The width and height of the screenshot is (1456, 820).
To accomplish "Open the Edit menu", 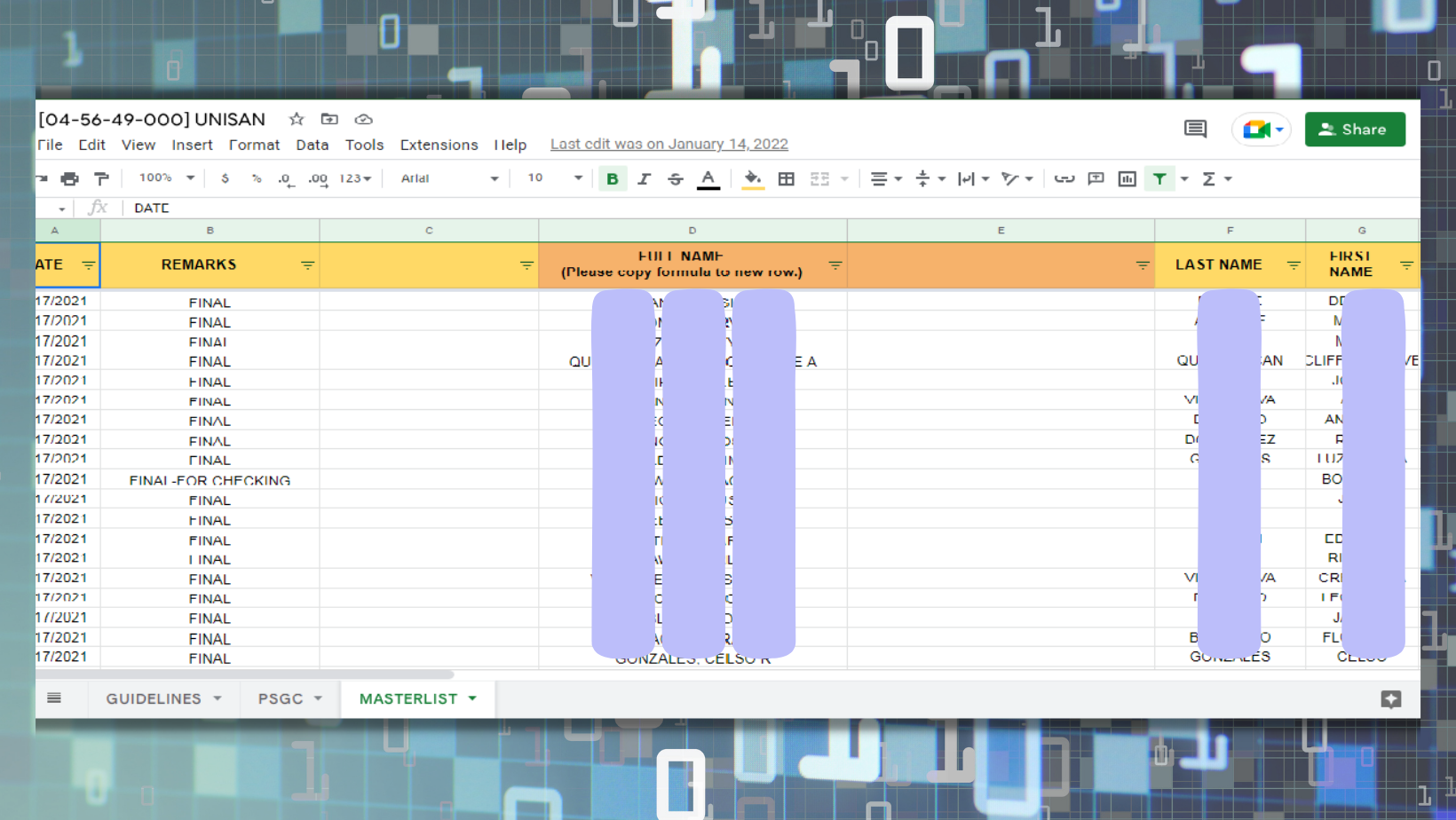I will pyautogui.click(x=91, y=145).
